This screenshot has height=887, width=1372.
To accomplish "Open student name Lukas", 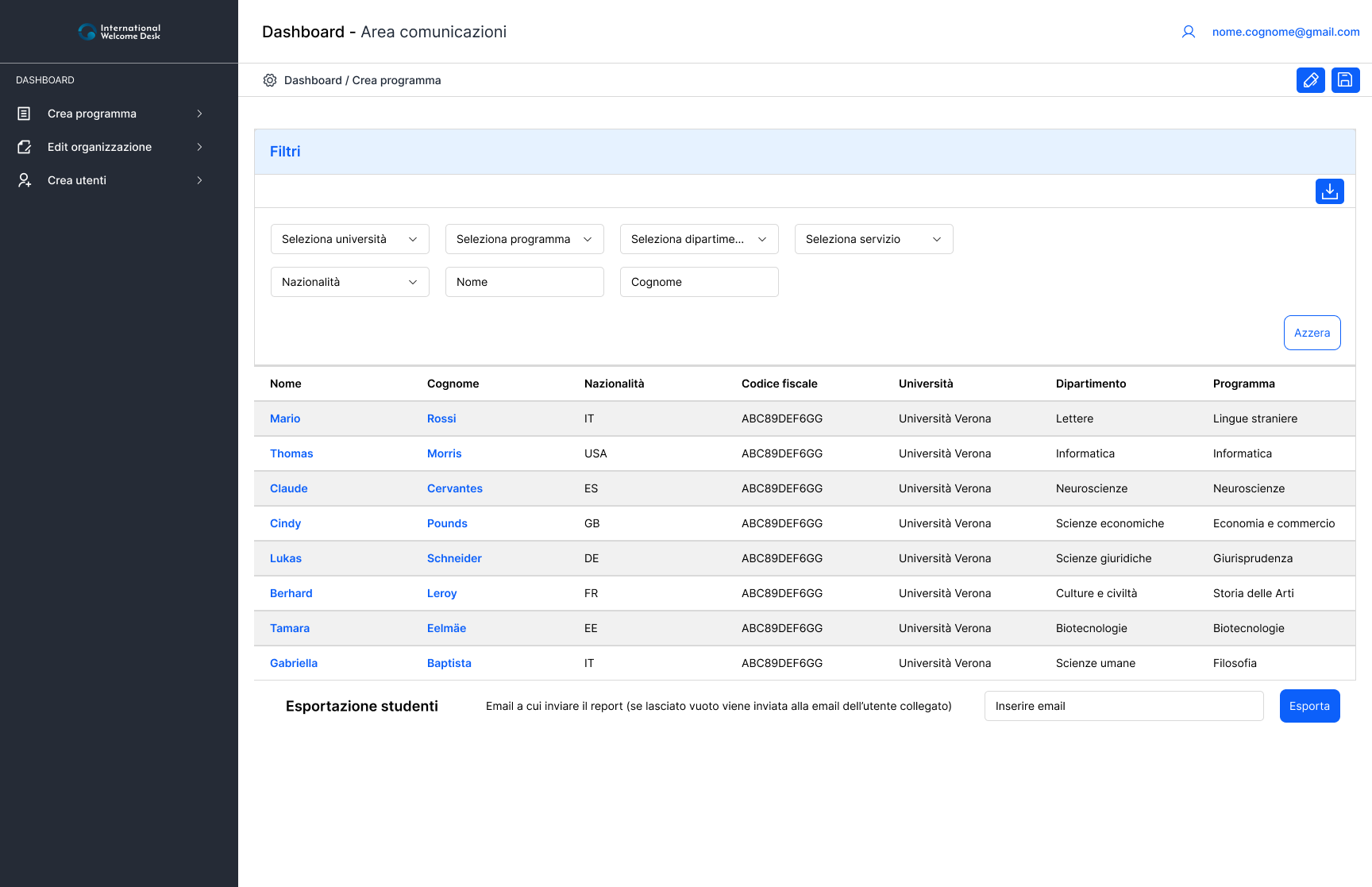I will click(x=286, y=558).
